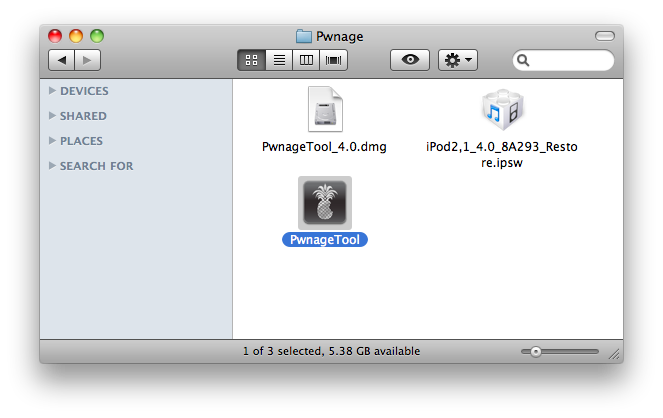Open the gear Action menu
Screen dimensions: 663x418
458,60
